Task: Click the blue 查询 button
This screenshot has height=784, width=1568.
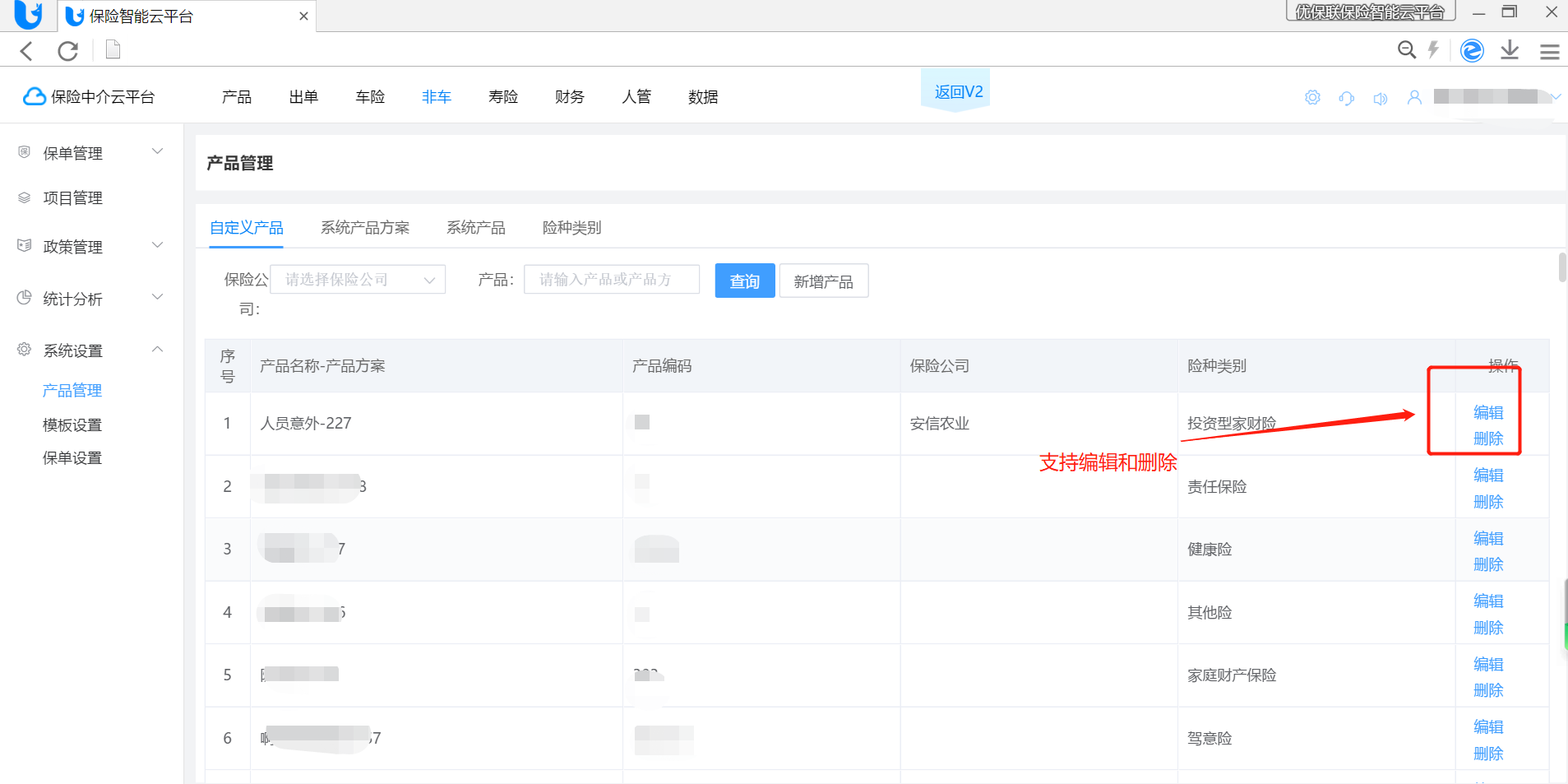Action: [x=745, y=281]
